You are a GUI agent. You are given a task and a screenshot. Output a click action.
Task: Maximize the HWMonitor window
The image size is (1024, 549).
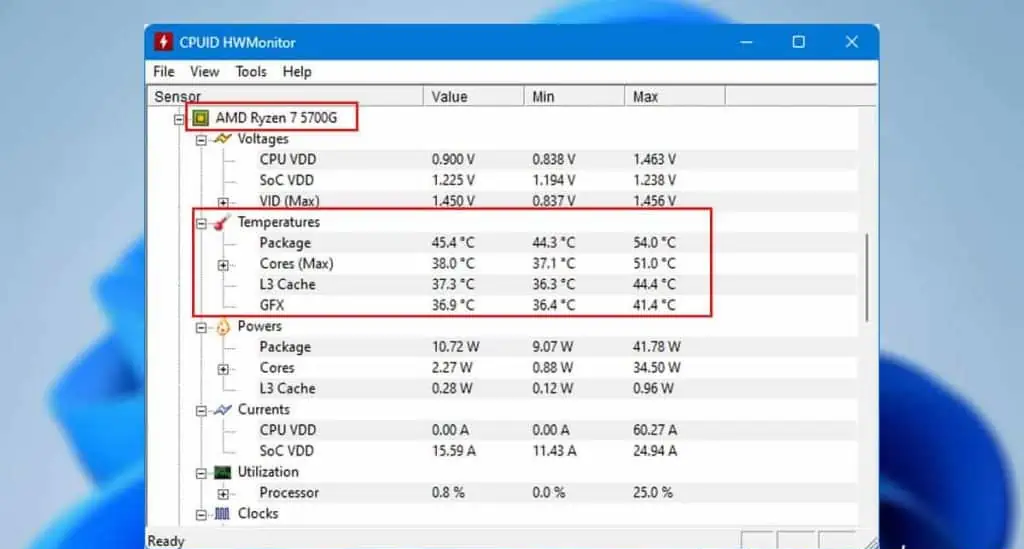[799, 42]
